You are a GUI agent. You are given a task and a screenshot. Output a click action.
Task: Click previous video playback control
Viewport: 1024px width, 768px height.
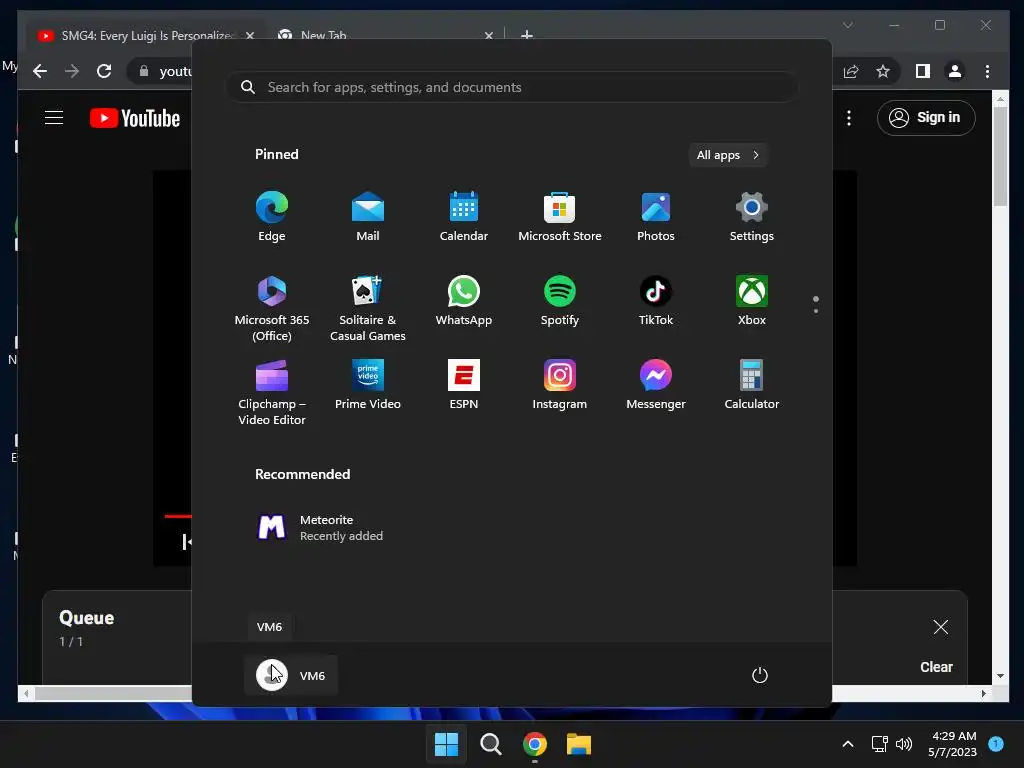point(187,541)
